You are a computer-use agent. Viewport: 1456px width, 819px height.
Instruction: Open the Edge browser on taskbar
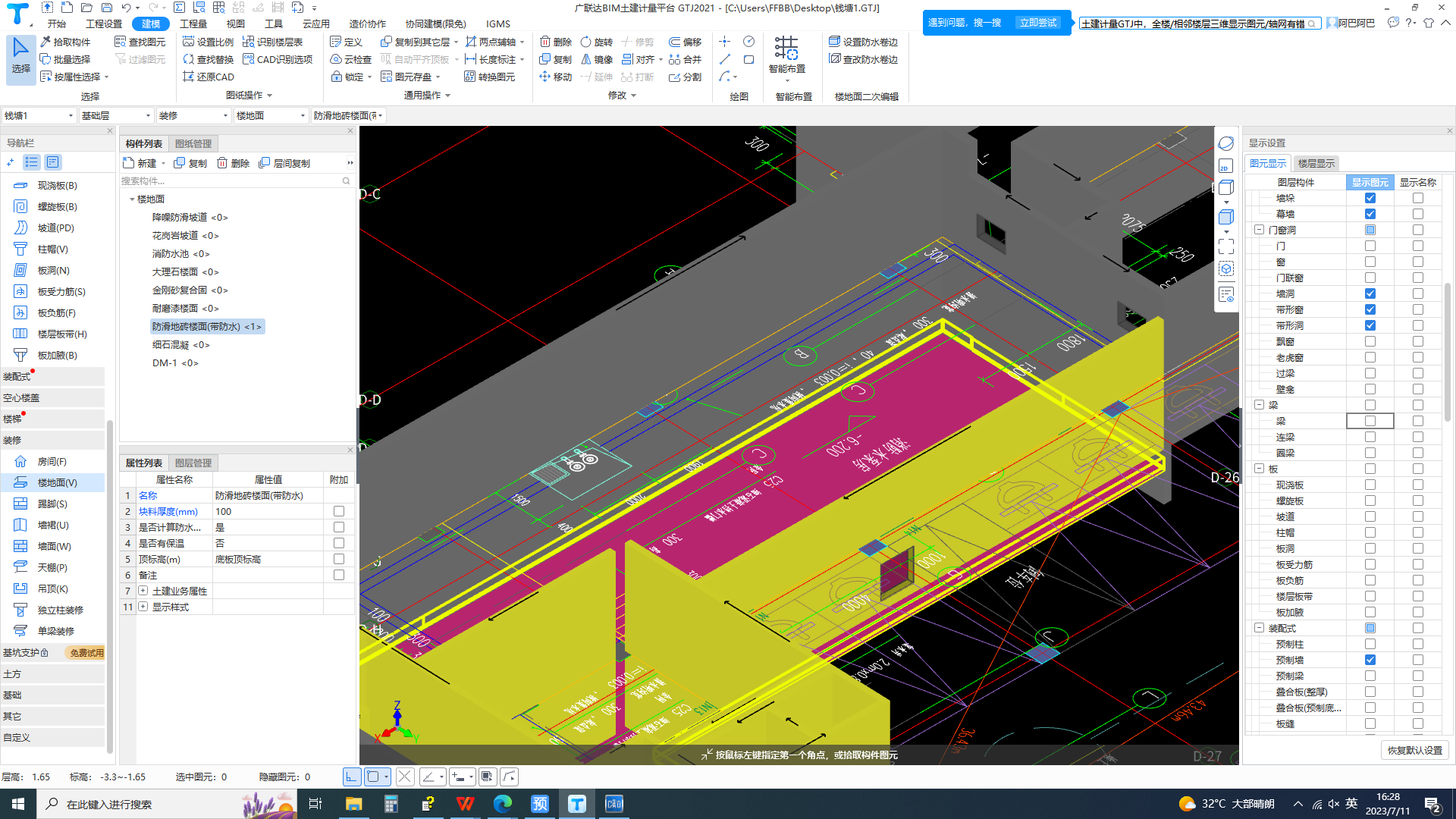503,804
